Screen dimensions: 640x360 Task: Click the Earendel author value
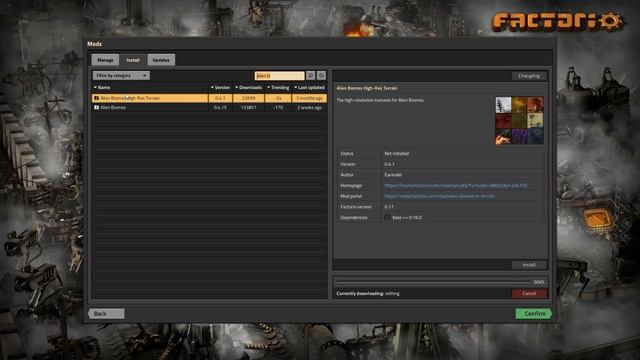click(x=393, y=175)
